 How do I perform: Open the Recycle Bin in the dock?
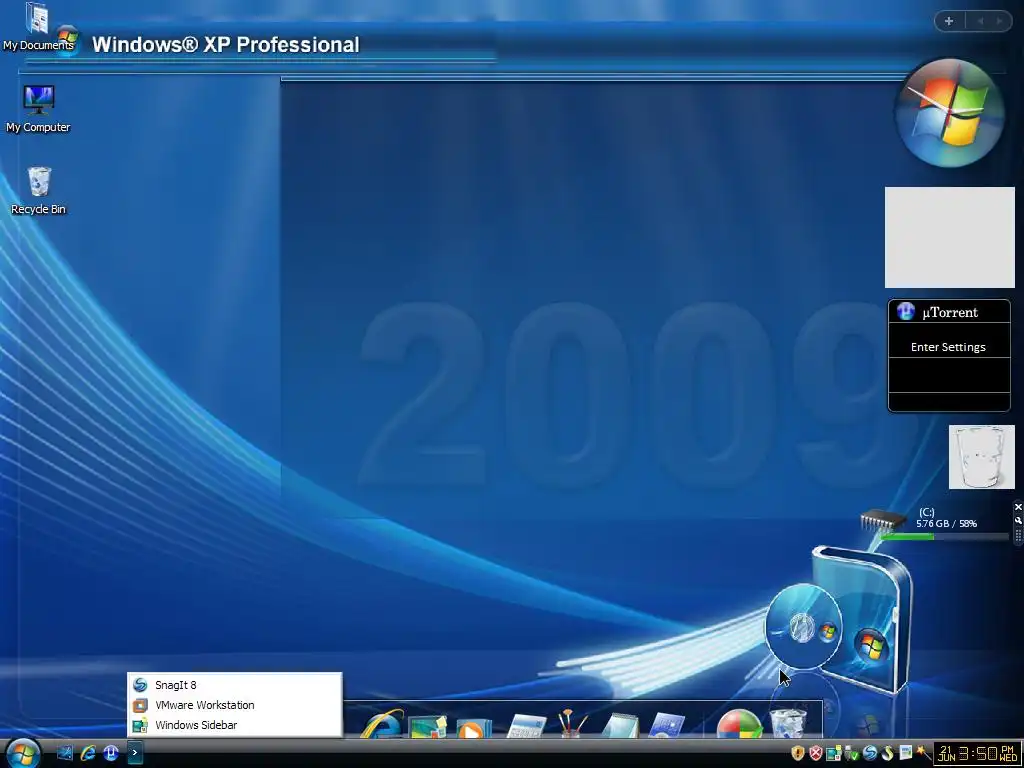[x=788, y=722]
